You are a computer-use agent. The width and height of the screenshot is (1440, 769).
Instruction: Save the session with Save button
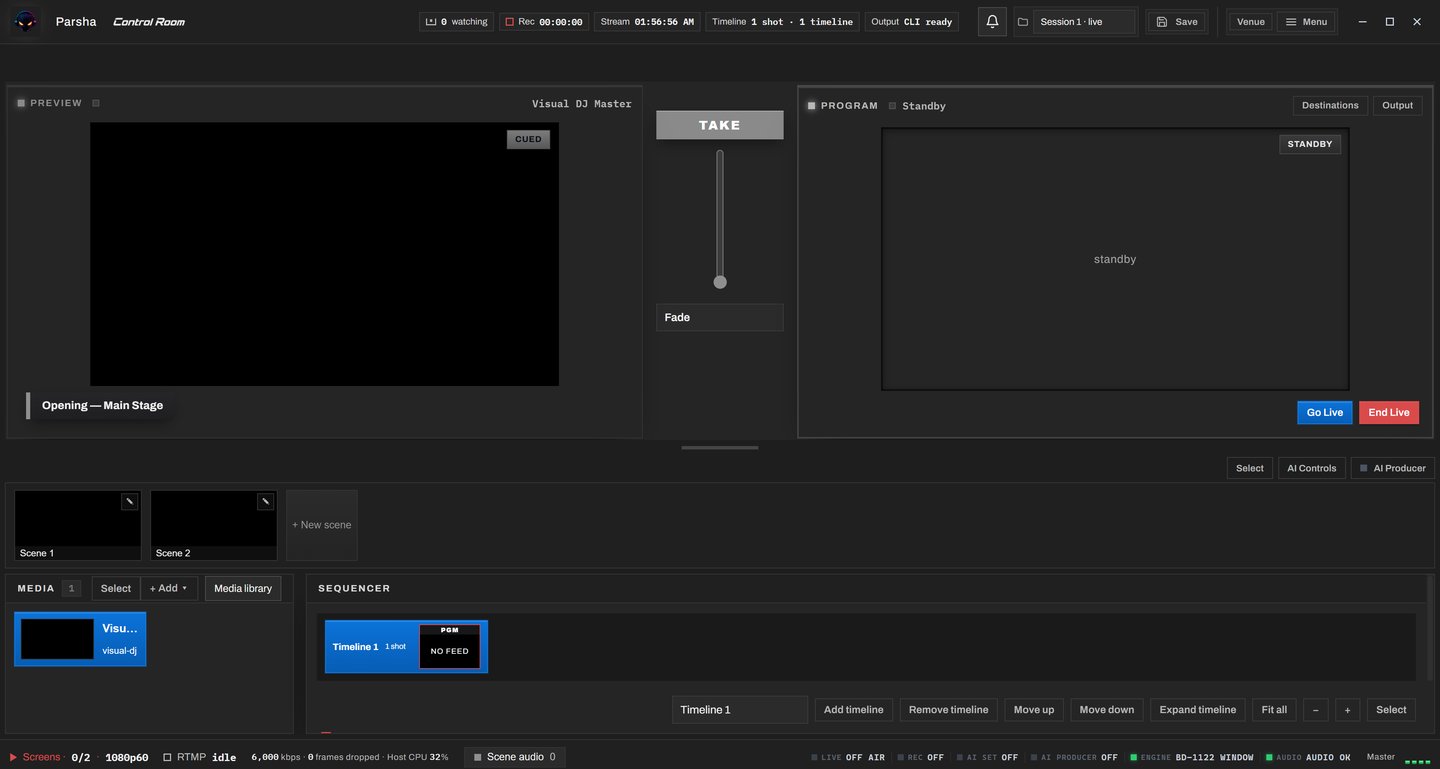[x=1177, y=21]
